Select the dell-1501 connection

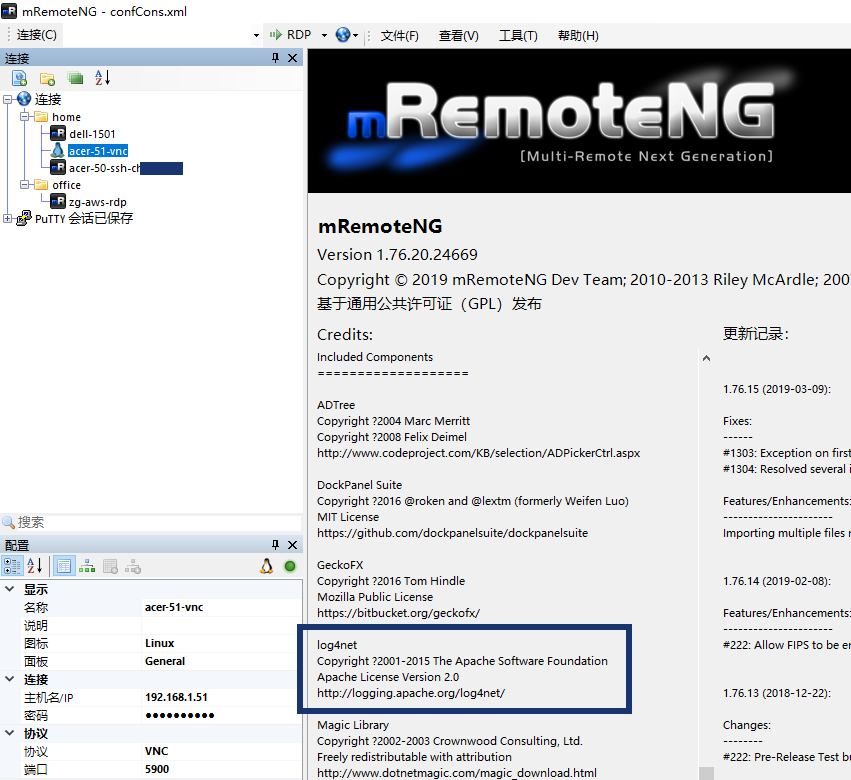tap(92, 134)
